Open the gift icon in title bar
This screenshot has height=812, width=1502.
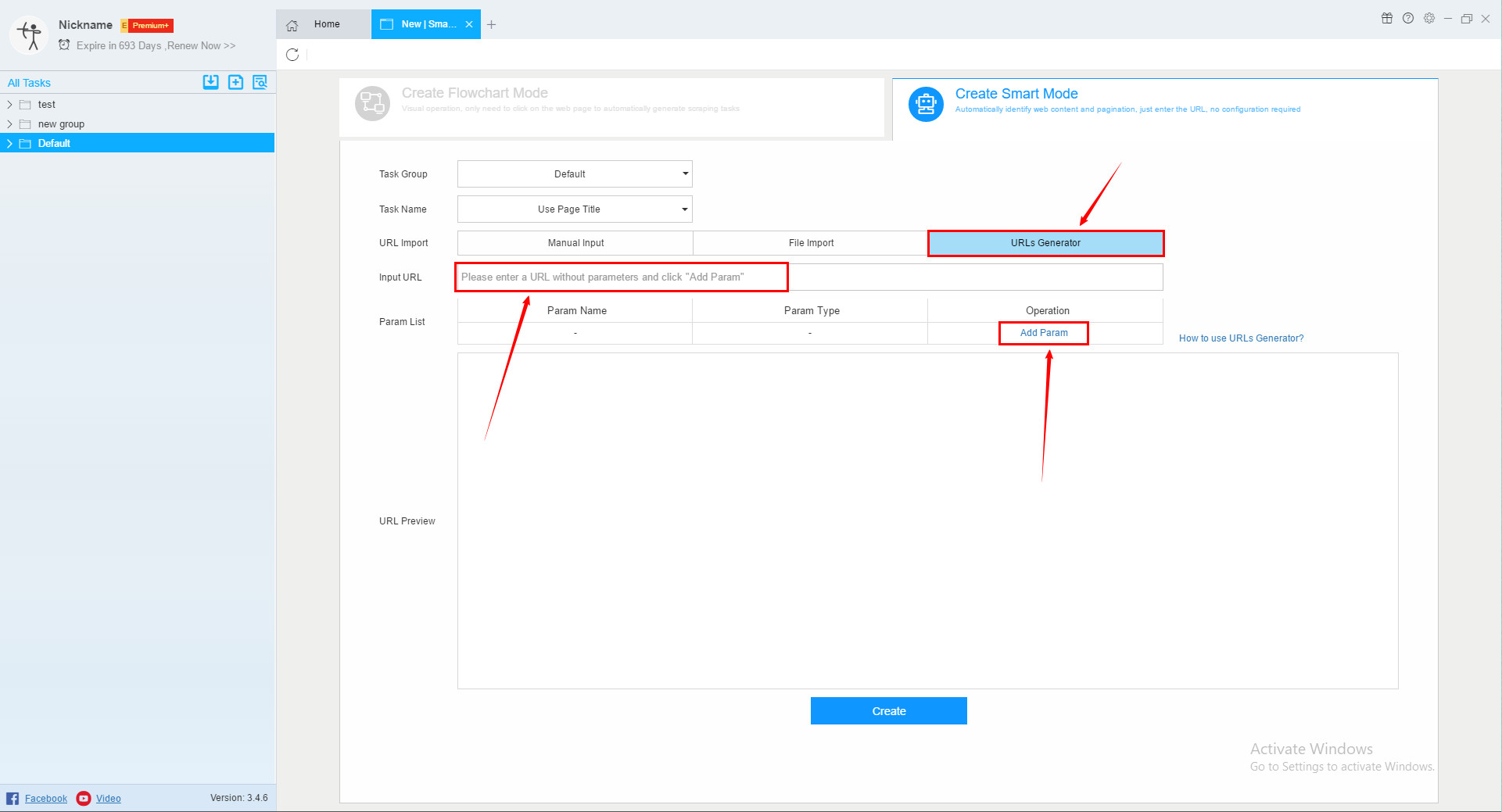(x=1387, y=18)
